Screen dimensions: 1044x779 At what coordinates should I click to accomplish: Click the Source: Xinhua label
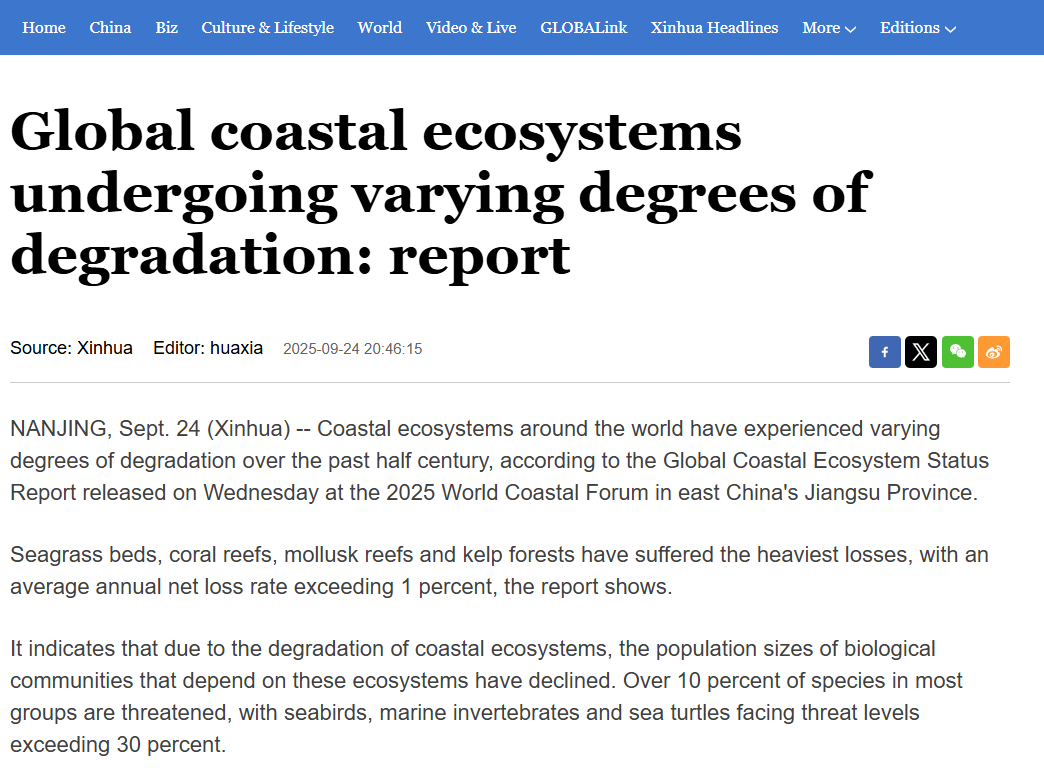click(71, 348)
